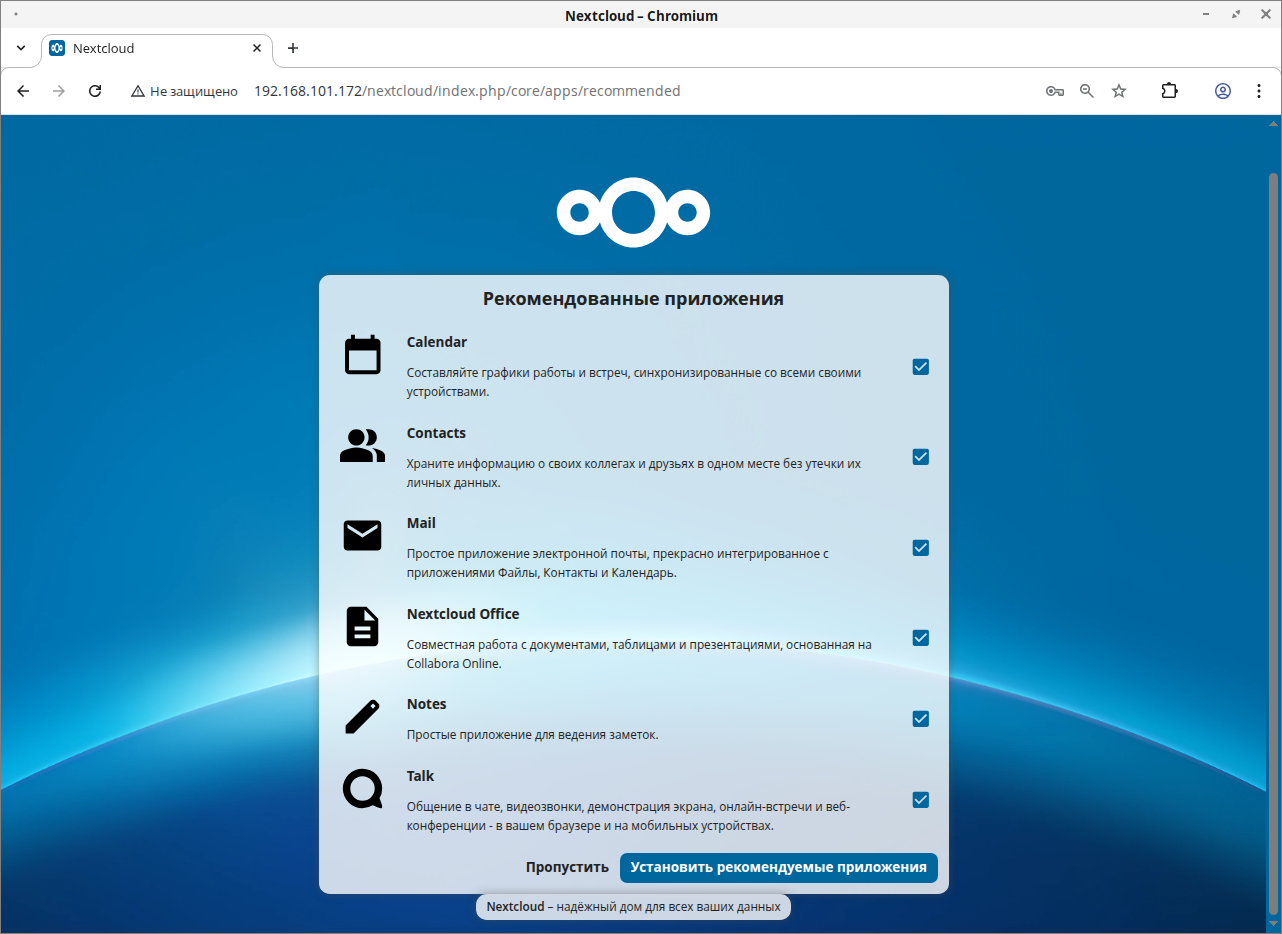Viewport: 1282px width, 934px height.
Task: Click Установить рекомендуемые приложения button
Action: [x=778, y=868]
